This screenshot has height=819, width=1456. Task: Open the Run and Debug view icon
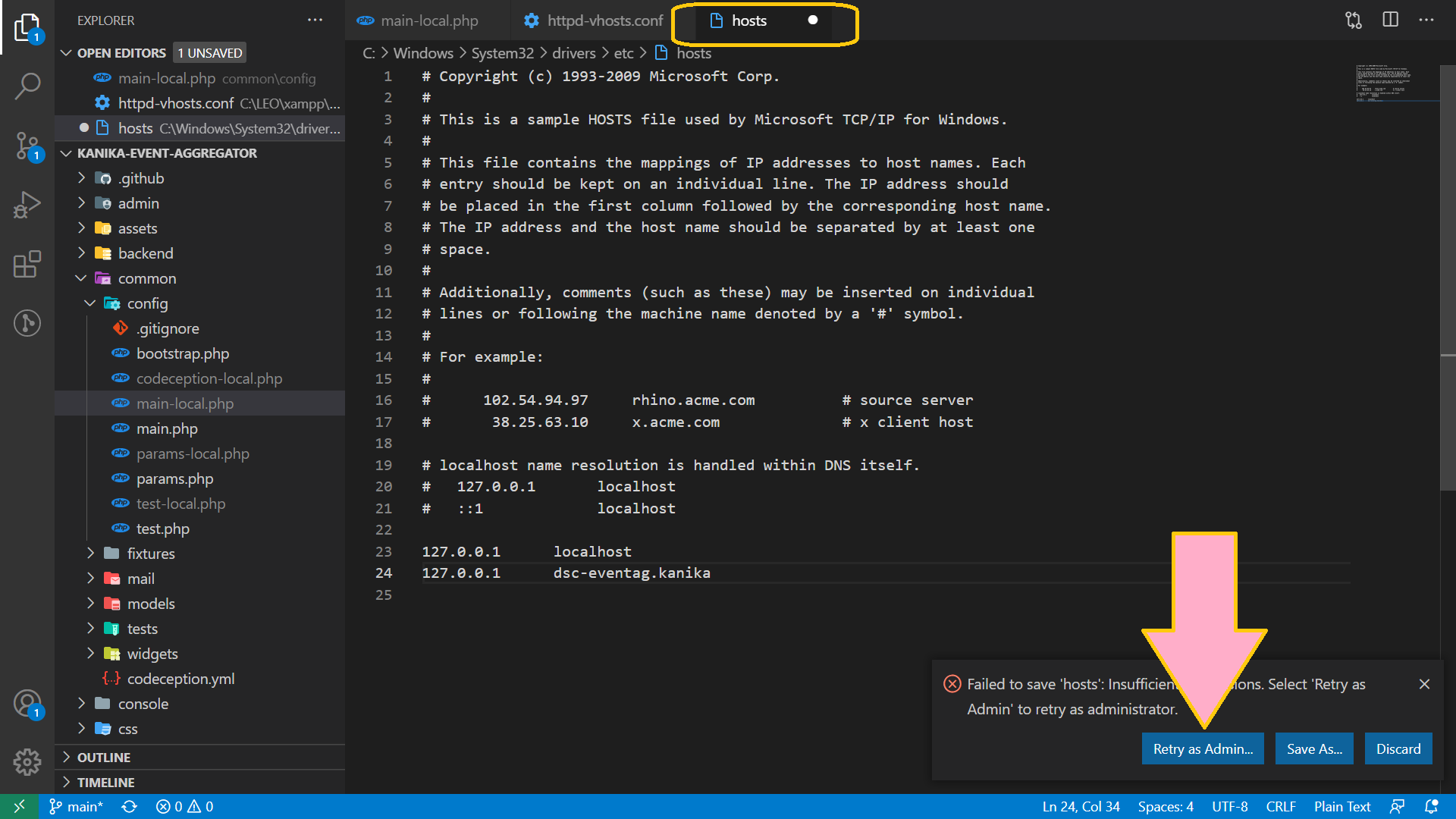(x=27, y=204)
